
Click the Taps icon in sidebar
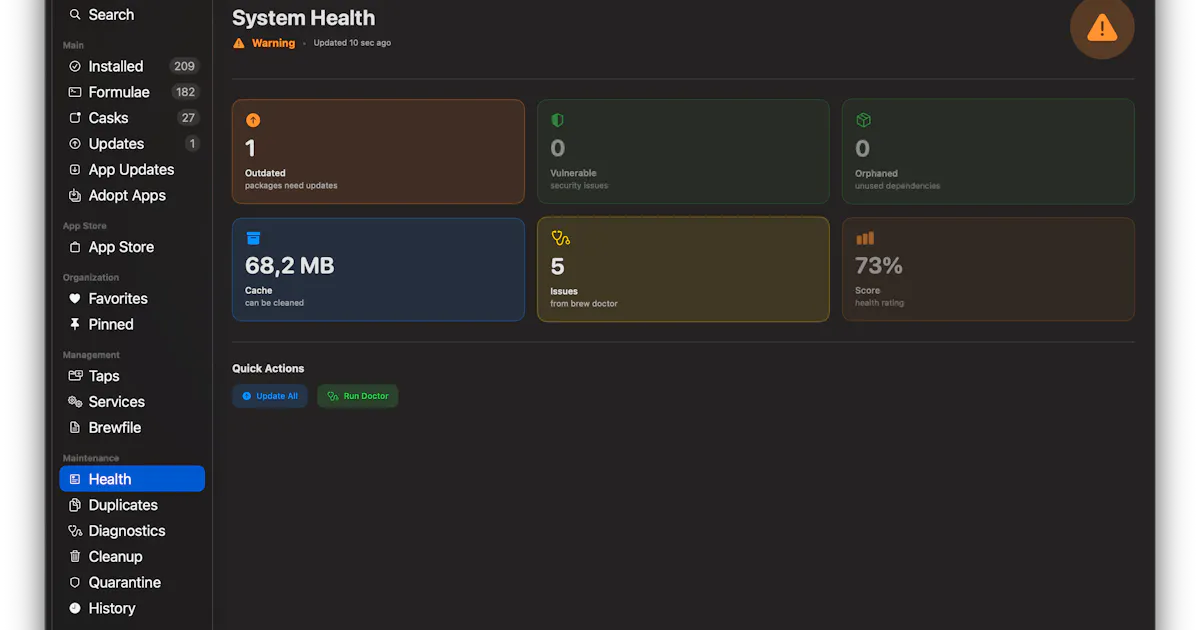75,376
